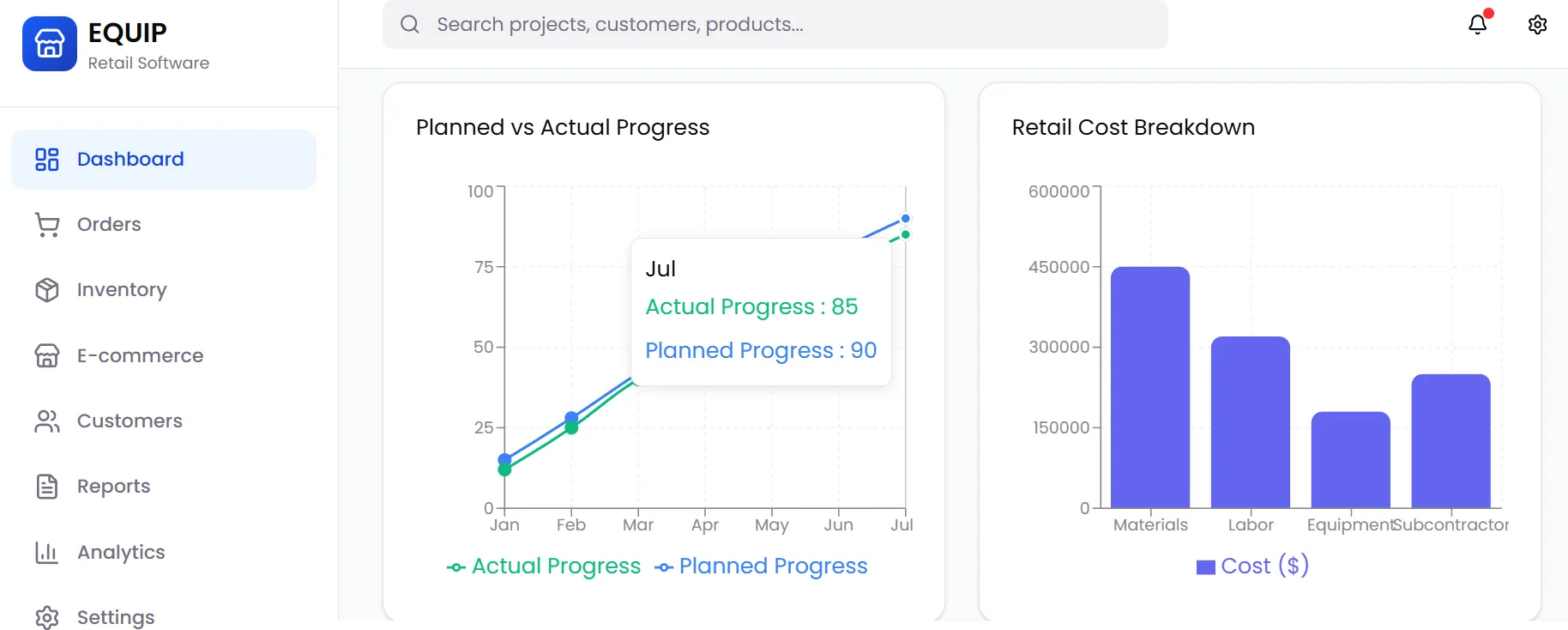Open notifications bell icon
Viewport: 1568px width, 630px height.
1477,24
